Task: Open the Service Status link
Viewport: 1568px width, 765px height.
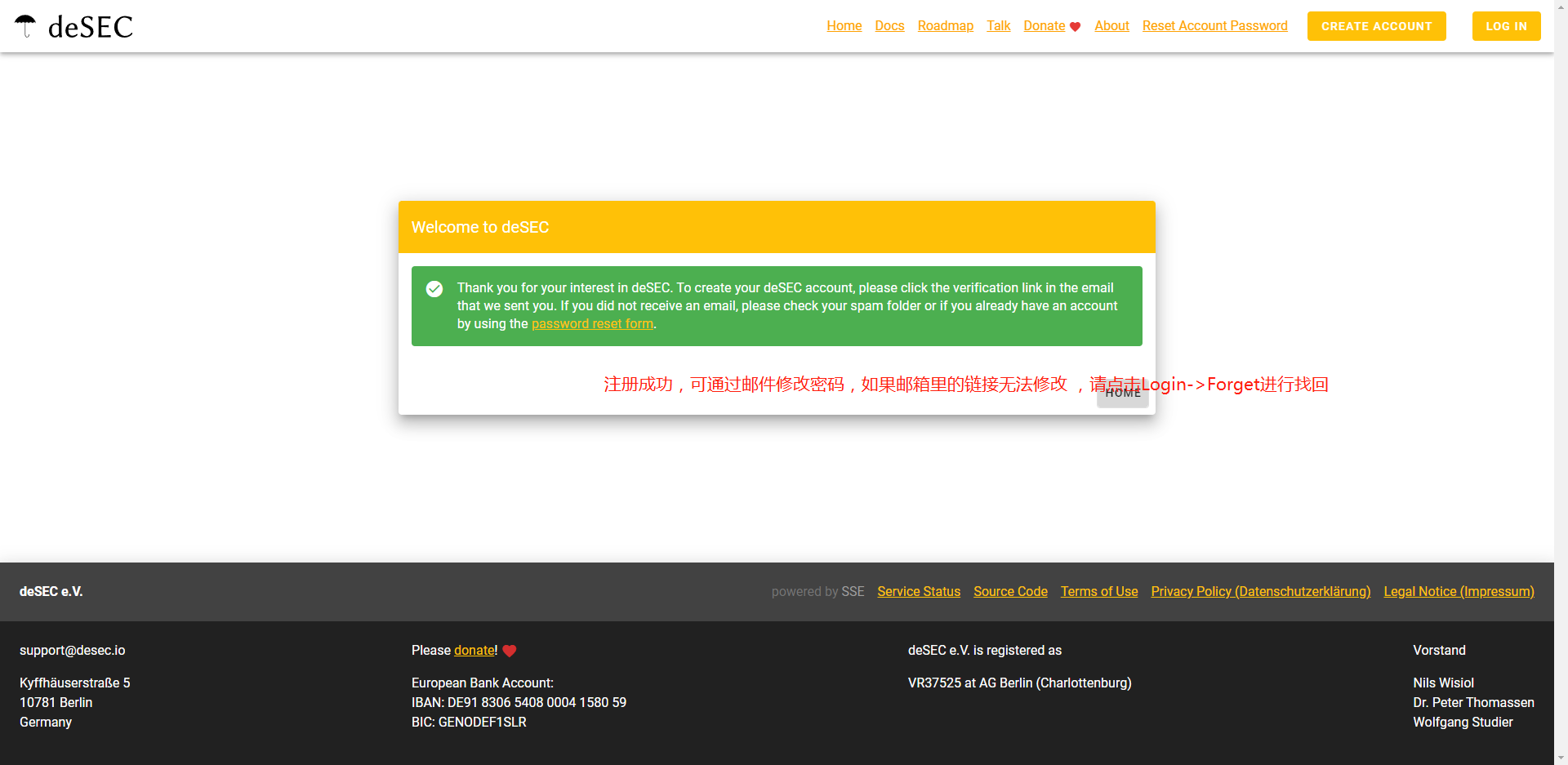Action: [x=919, y=592]
